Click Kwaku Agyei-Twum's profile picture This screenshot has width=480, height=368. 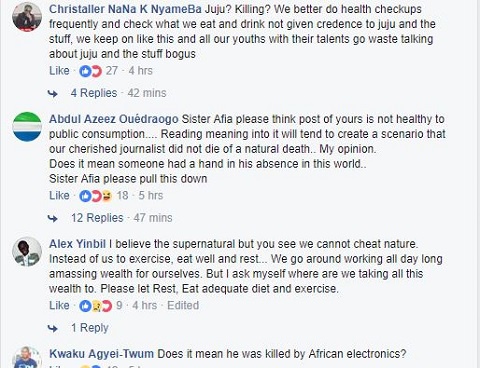[x=27, y=357]
